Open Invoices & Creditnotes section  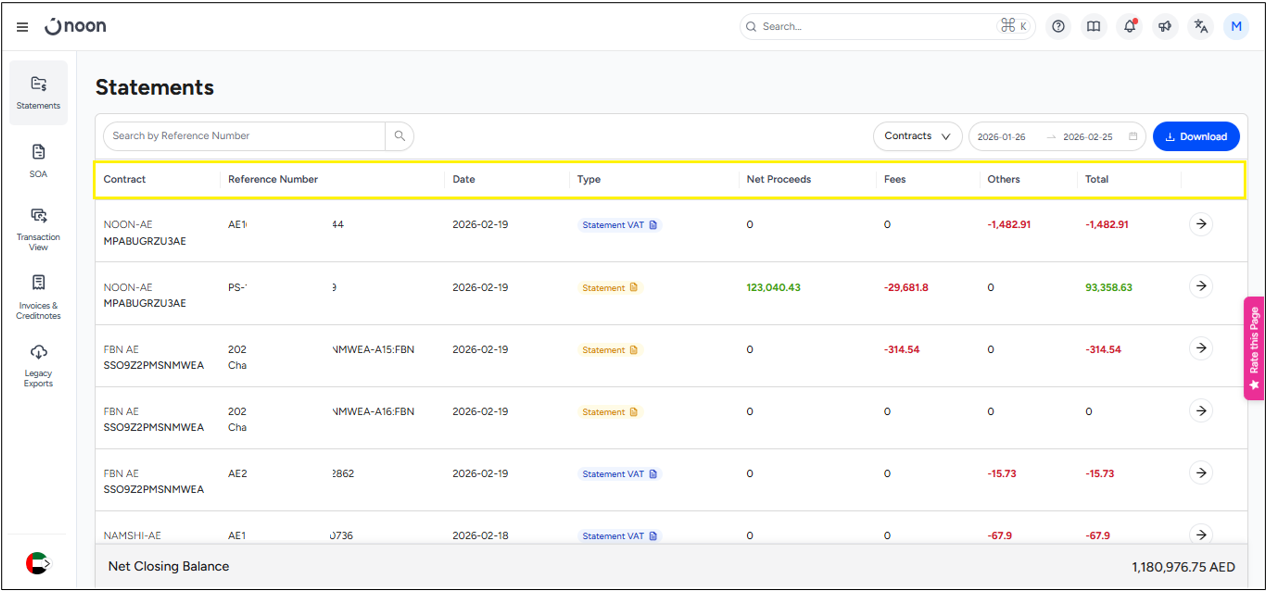(x=38, y=297)
